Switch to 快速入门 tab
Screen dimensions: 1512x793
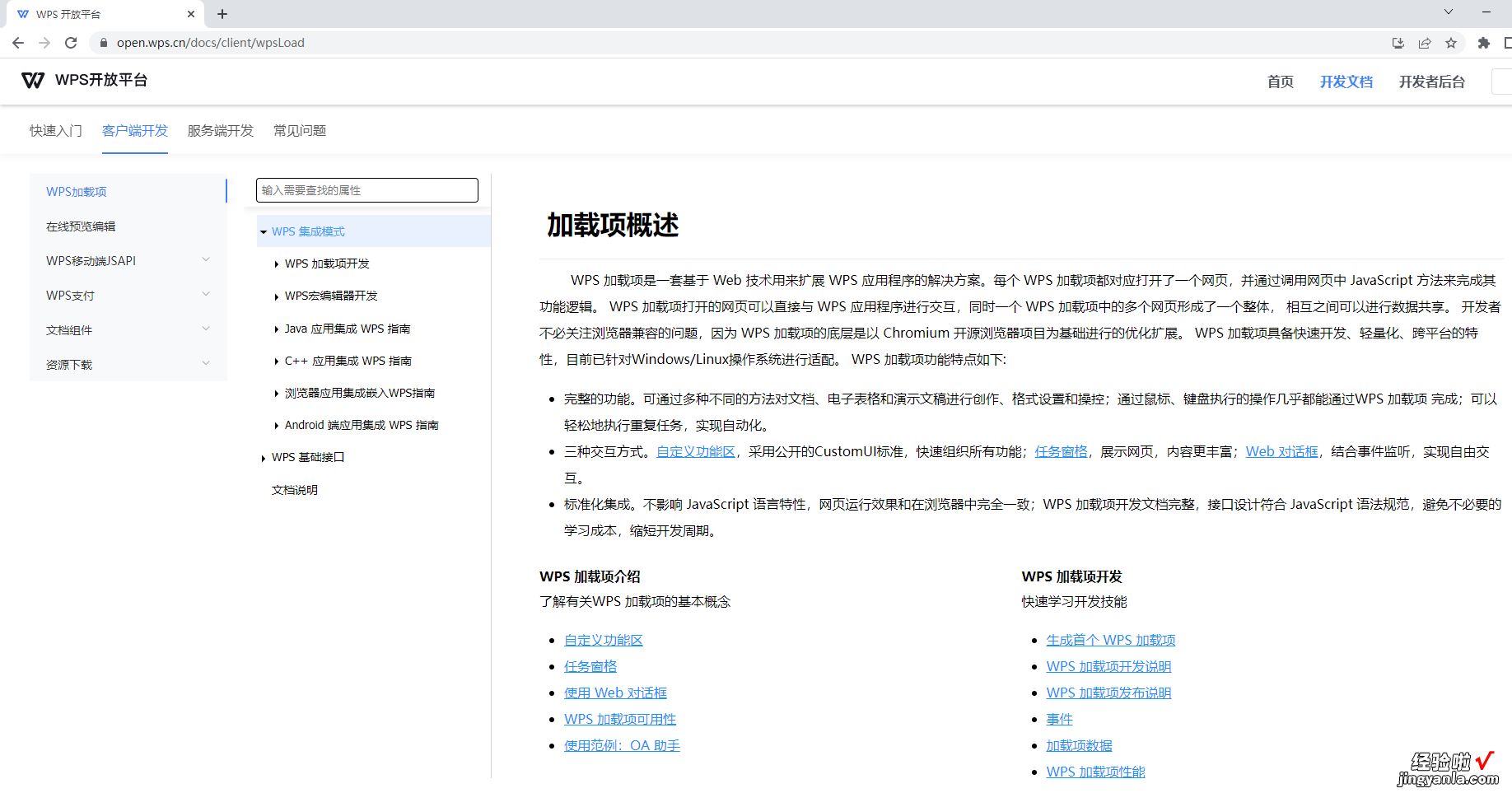coord(56,131)
